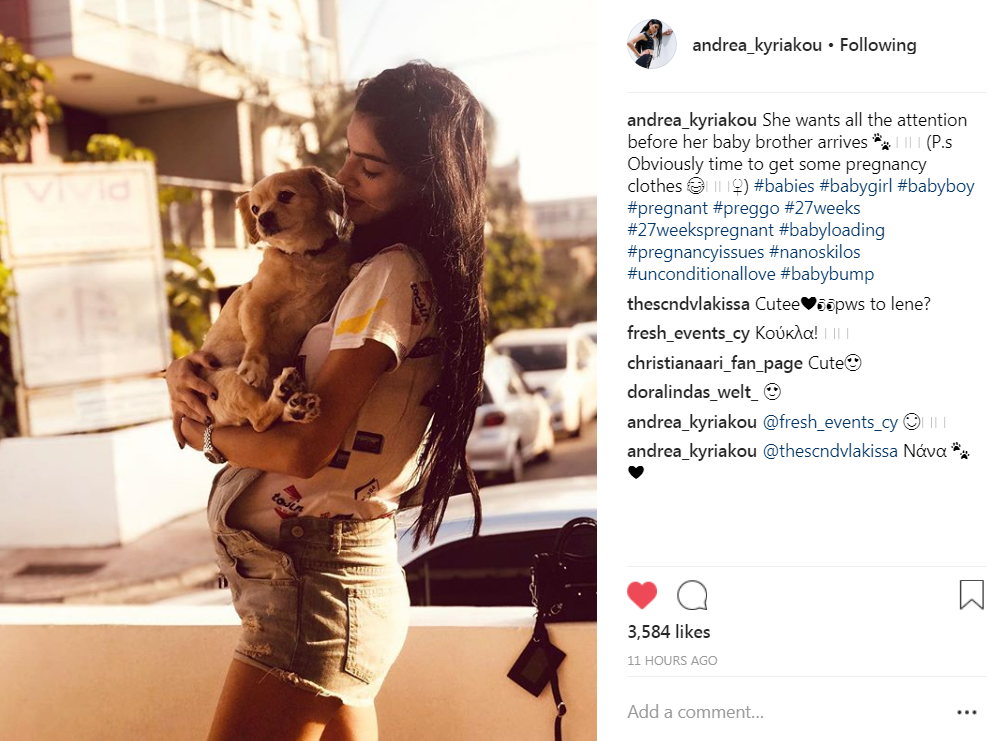The width and height of the screenshot is (1002, 741).
Task: View thescndvlakissa commenter profile
Action: [x=688, y=304]
